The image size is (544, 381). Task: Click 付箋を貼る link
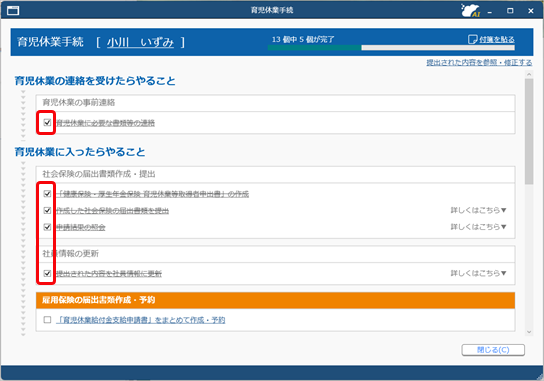[x=497, y=40]
